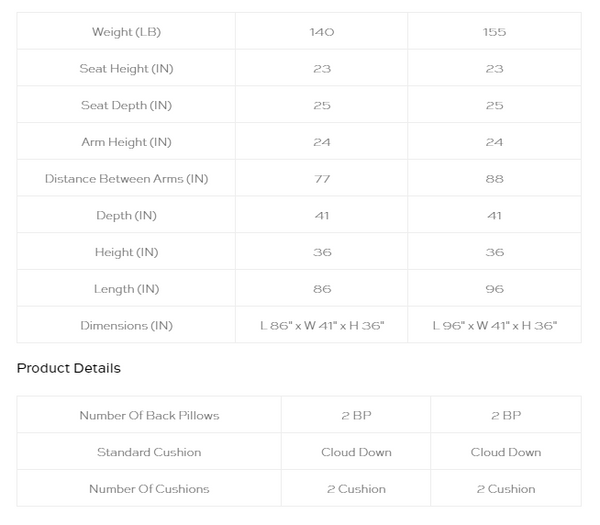Click the Arm Height (IN) label
This screenshot has width=600, height=525.
[126, 142]
